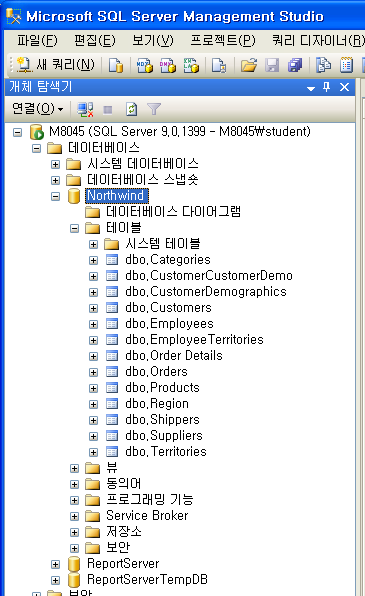This screenshot has height=596, width=365.
Task: Click the Refresh icon in Object Explorer
Action: click(x=131, y=109)
